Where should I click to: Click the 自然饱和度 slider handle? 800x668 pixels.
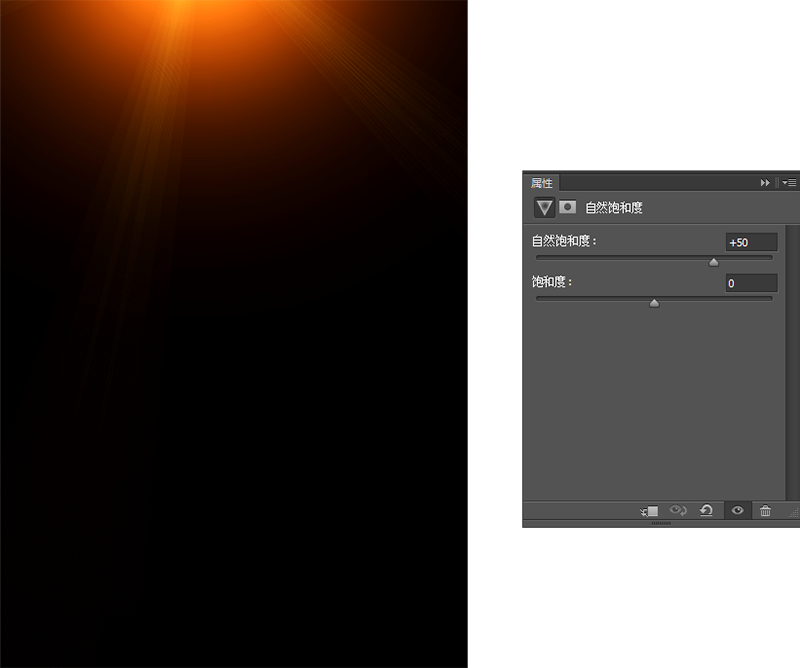pos(714,262)
